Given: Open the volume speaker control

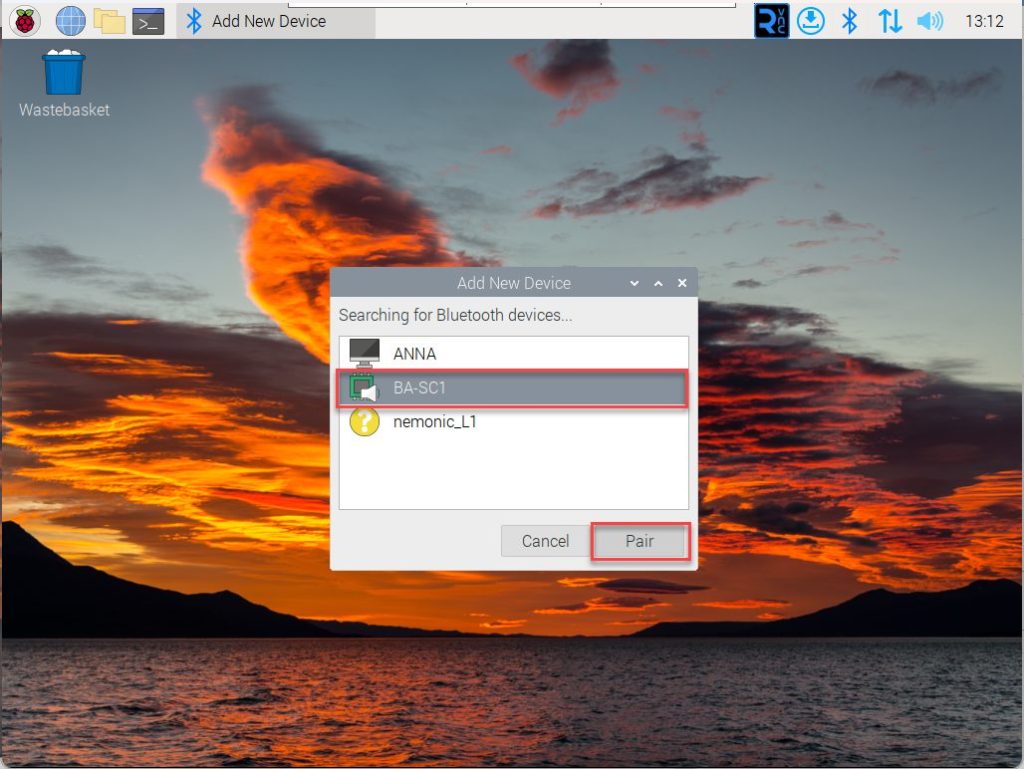Looking at the screenshot, I should coord(929,21).
